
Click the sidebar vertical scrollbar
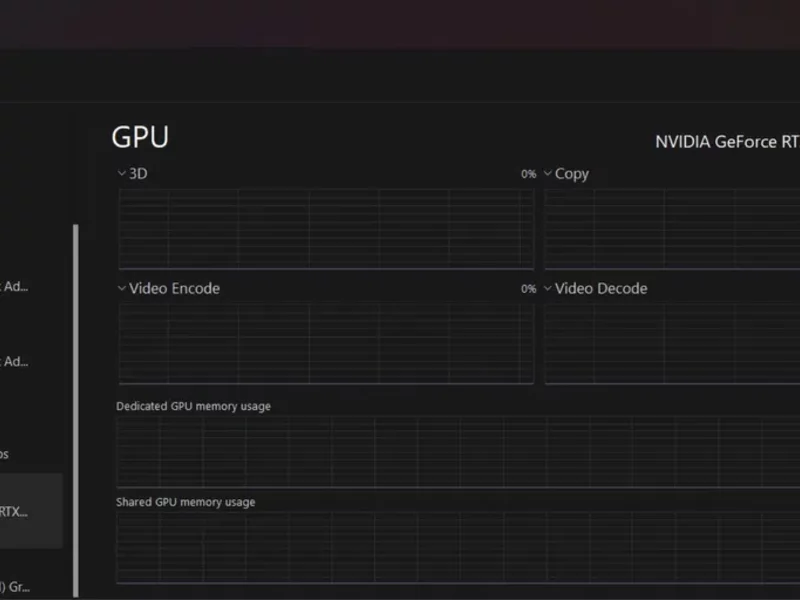(75, 400)
